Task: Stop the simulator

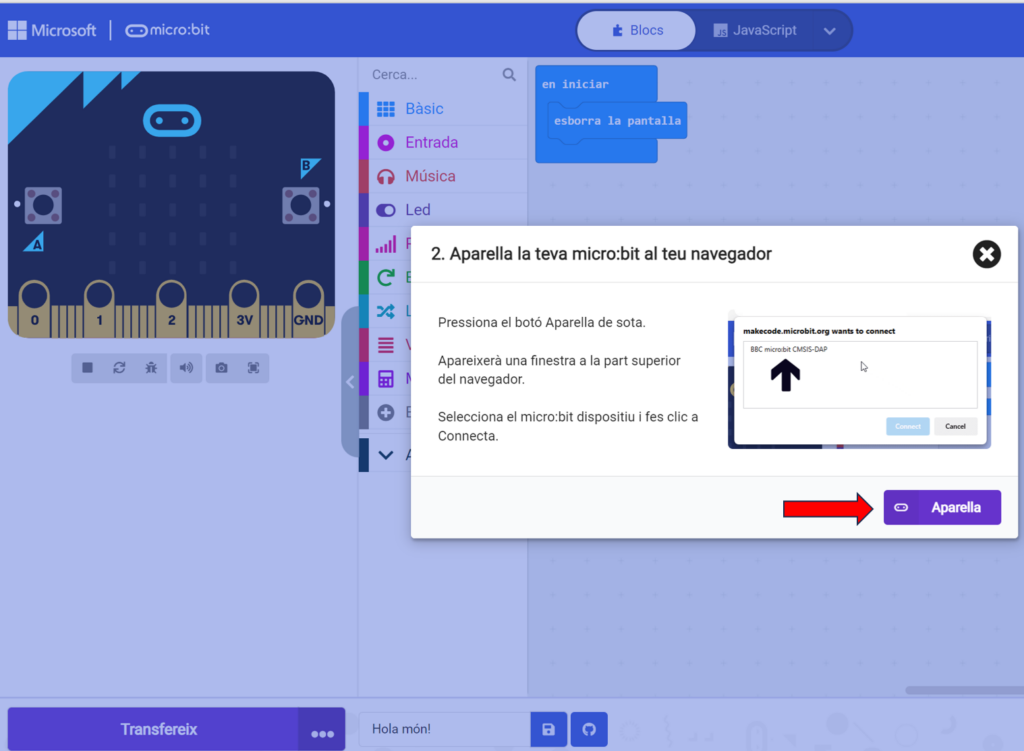Action: 88,368
